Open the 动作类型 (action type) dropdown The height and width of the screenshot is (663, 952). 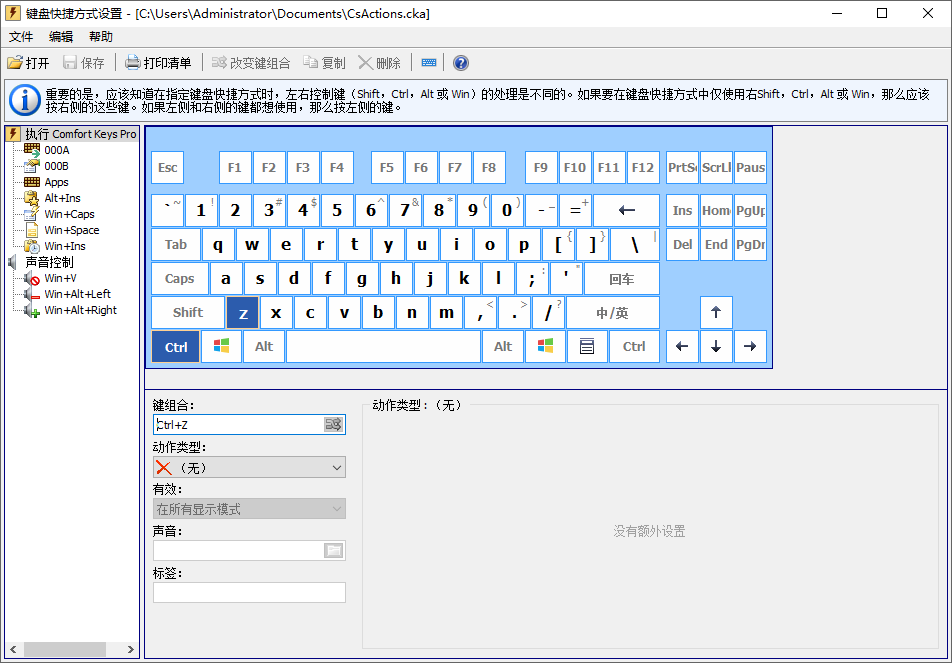[249, 468]
